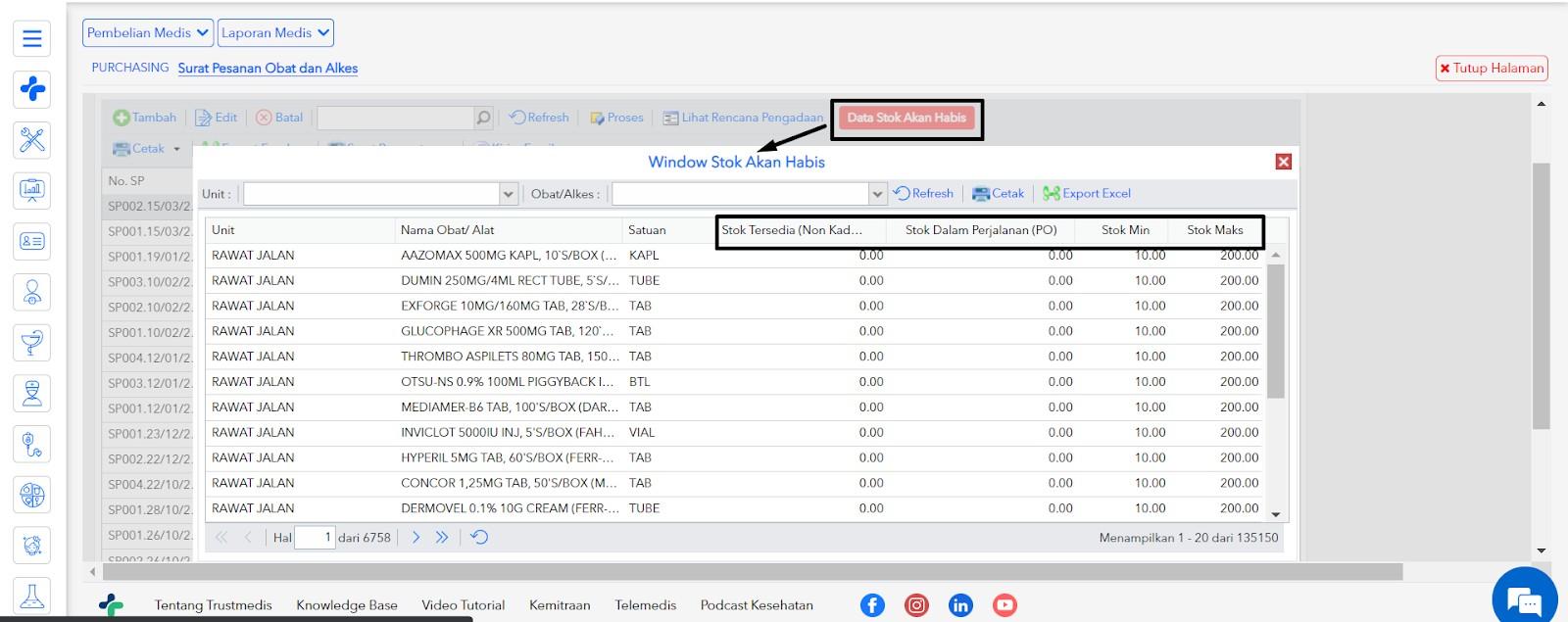The image size is (1568, 622).
Task: Open the YouTube social icon
Action: coord(1004,605)
